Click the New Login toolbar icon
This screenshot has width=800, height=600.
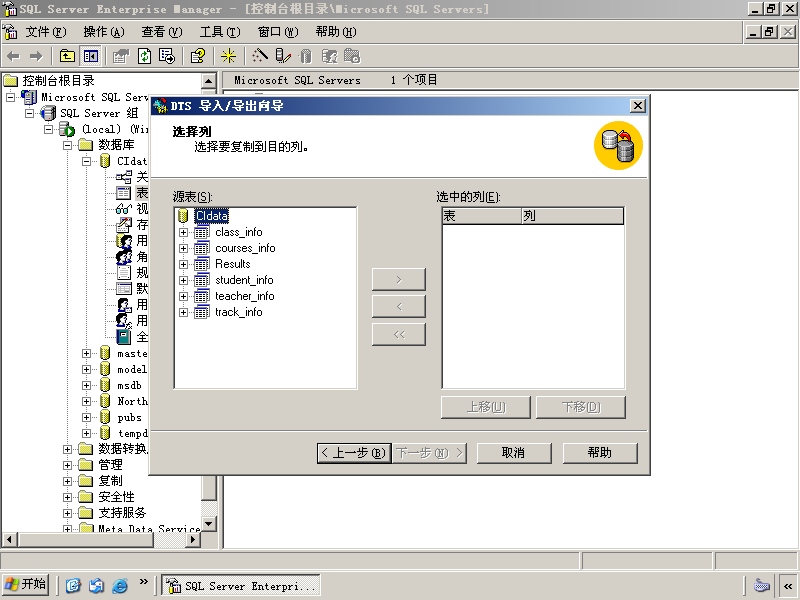[329, 56]
